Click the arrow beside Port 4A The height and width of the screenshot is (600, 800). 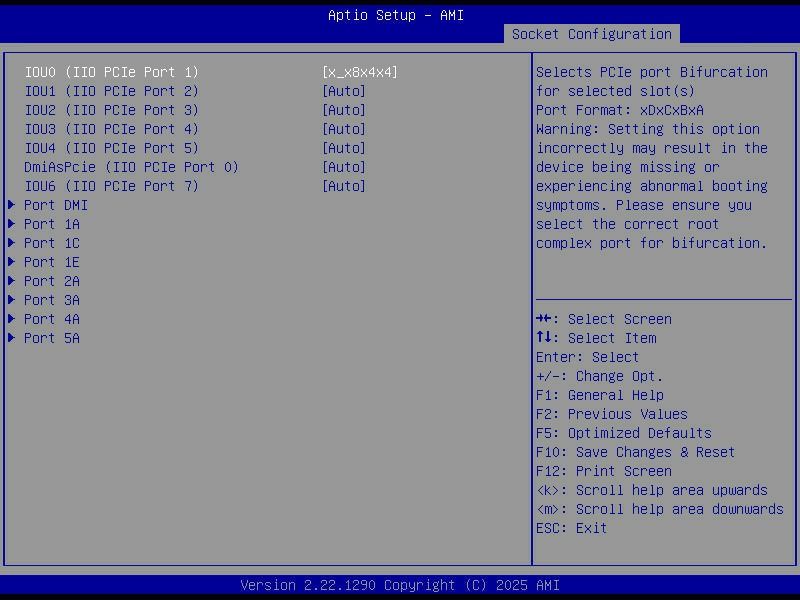11,319
